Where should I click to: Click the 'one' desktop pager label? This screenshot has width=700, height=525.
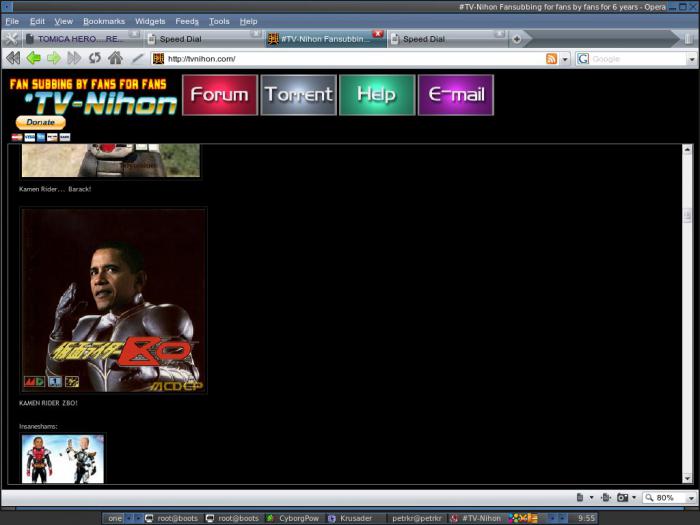click(x=114, y=518)
